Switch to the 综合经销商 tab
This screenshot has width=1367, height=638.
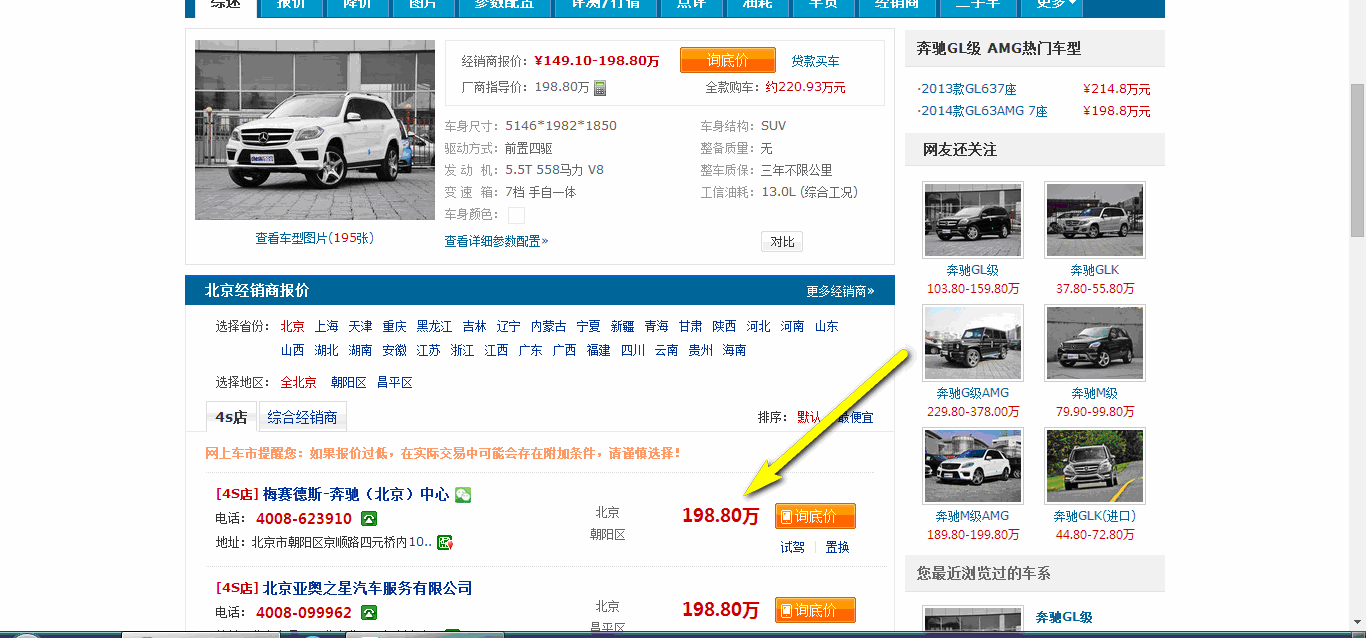(302, 417)
